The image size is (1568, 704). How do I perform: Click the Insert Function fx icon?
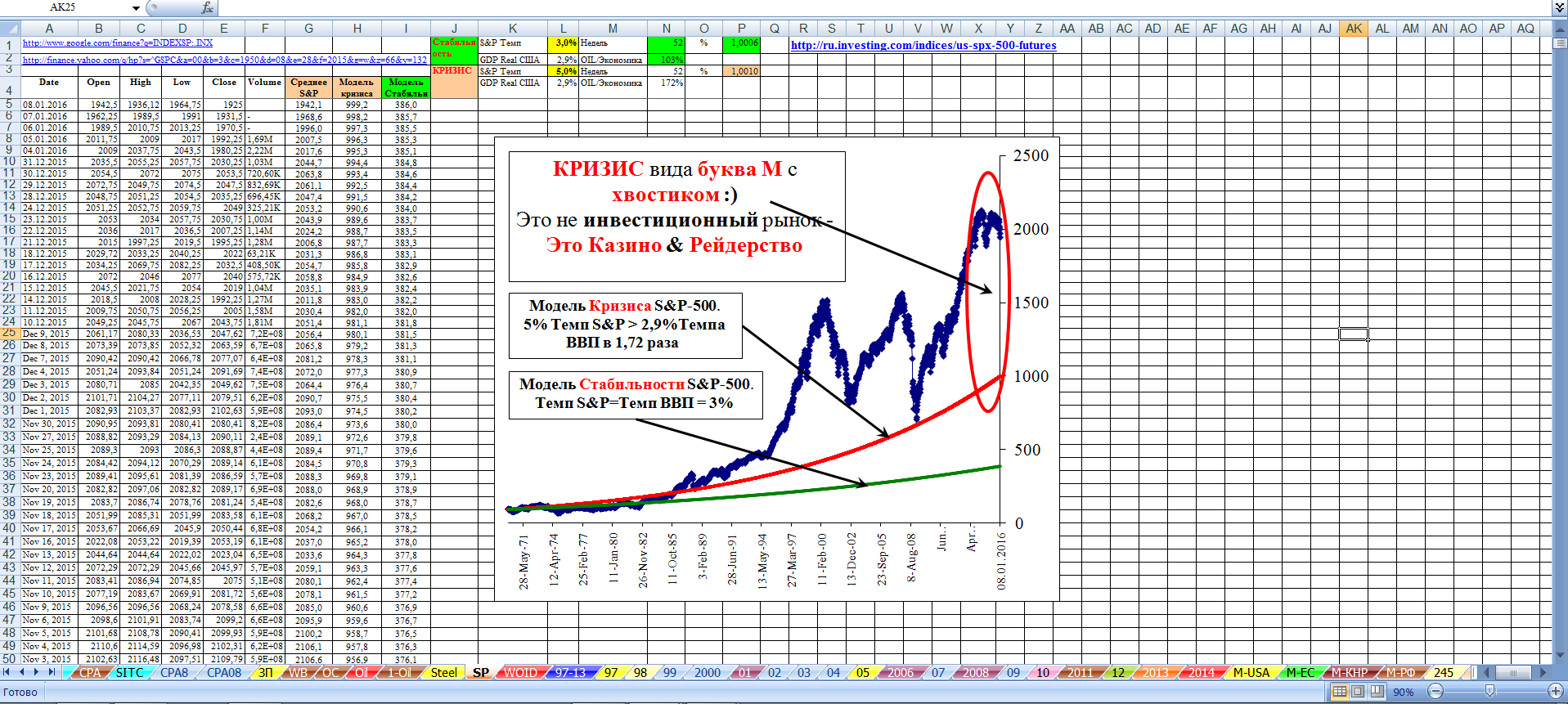click(x=207, y=7)
